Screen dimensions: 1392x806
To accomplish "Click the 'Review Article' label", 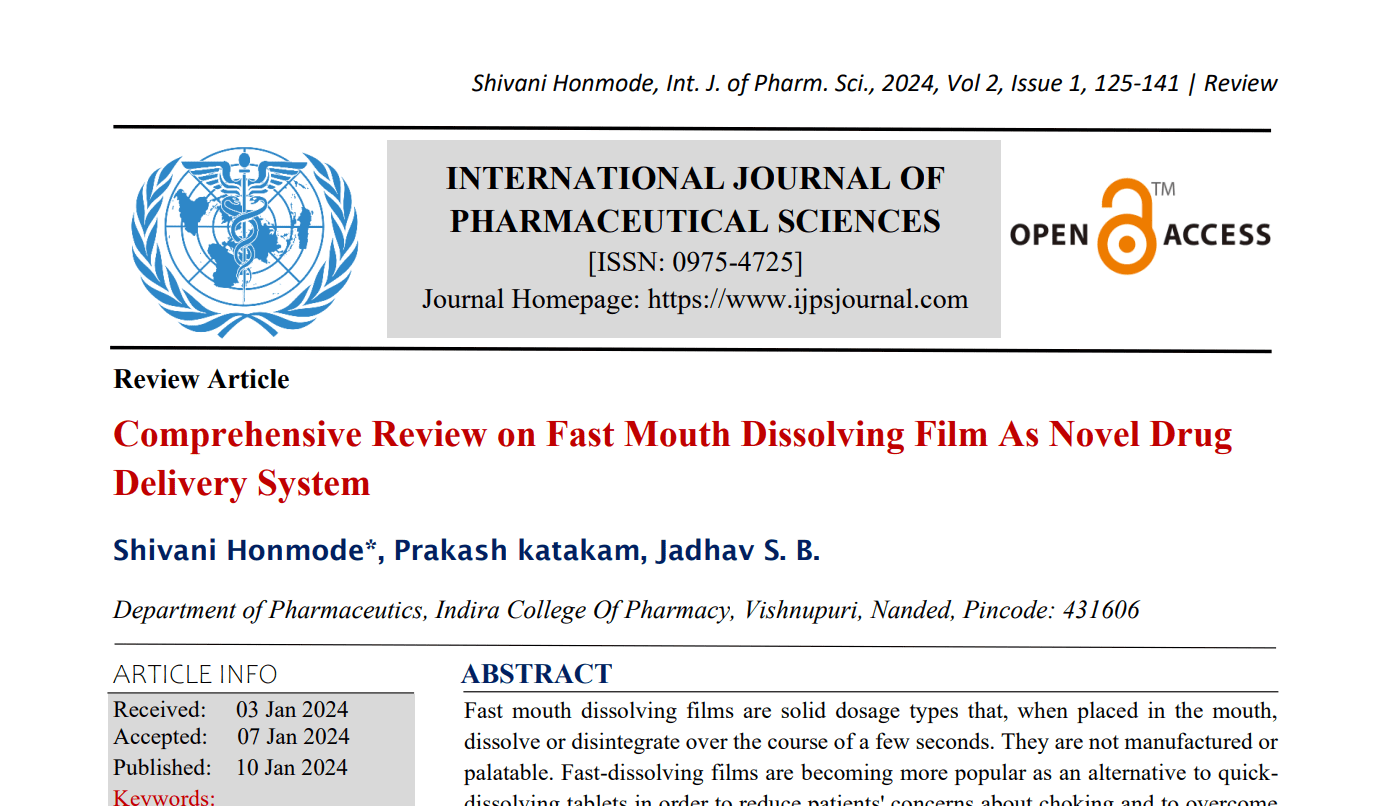I will 201,380.
